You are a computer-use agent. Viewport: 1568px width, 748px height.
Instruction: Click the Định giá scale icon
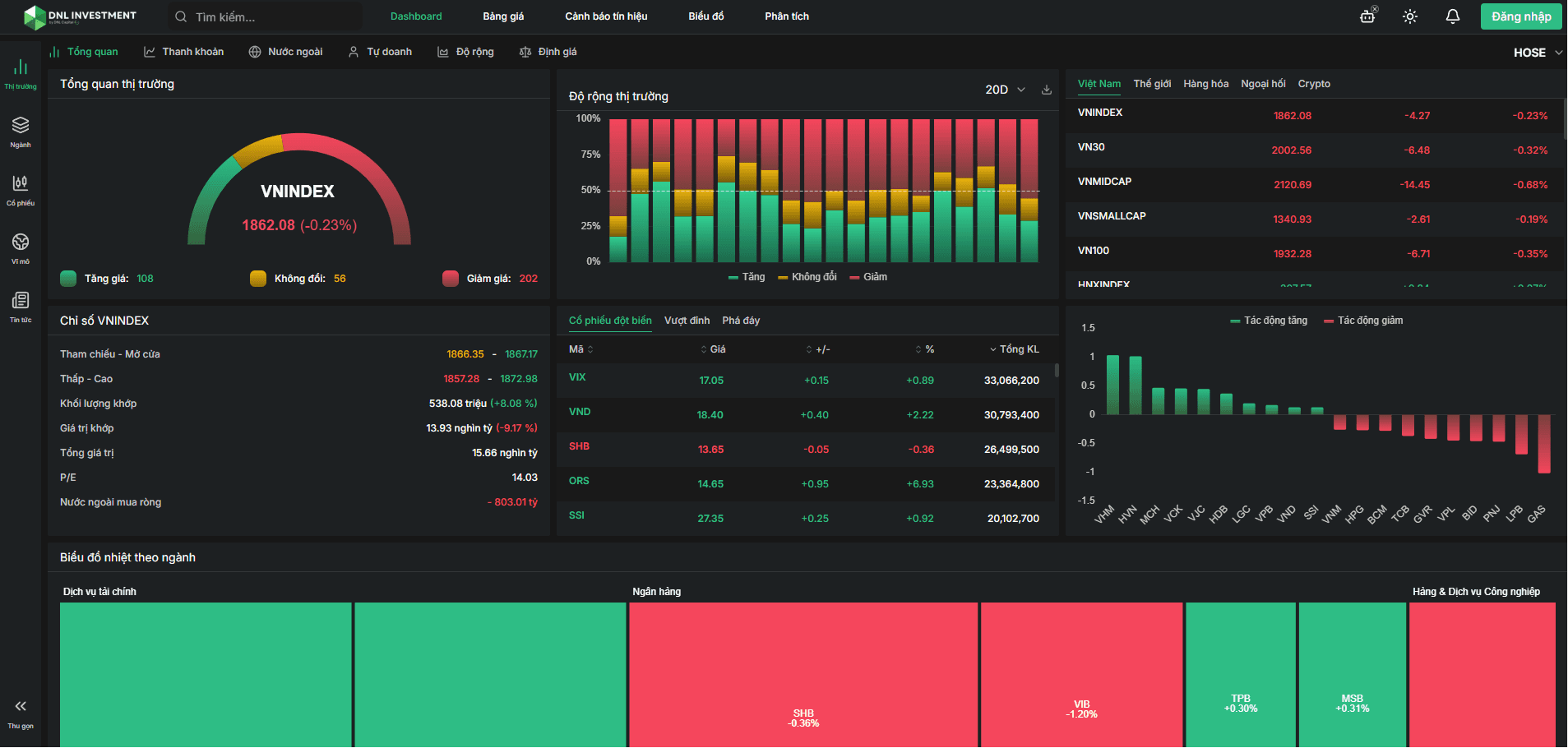click(525, 52)
